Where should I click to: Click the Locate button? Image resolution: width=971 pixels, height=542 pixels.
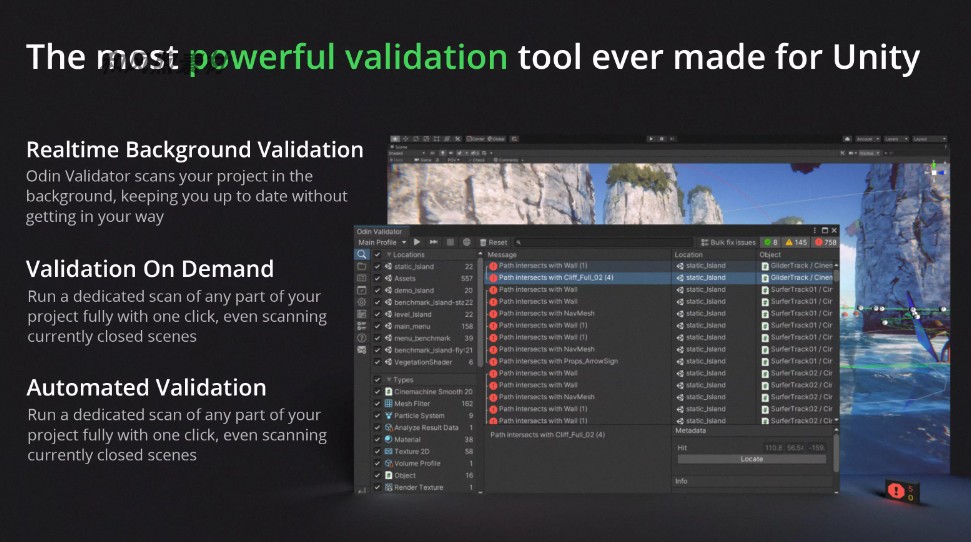click(x=752, y=459)
